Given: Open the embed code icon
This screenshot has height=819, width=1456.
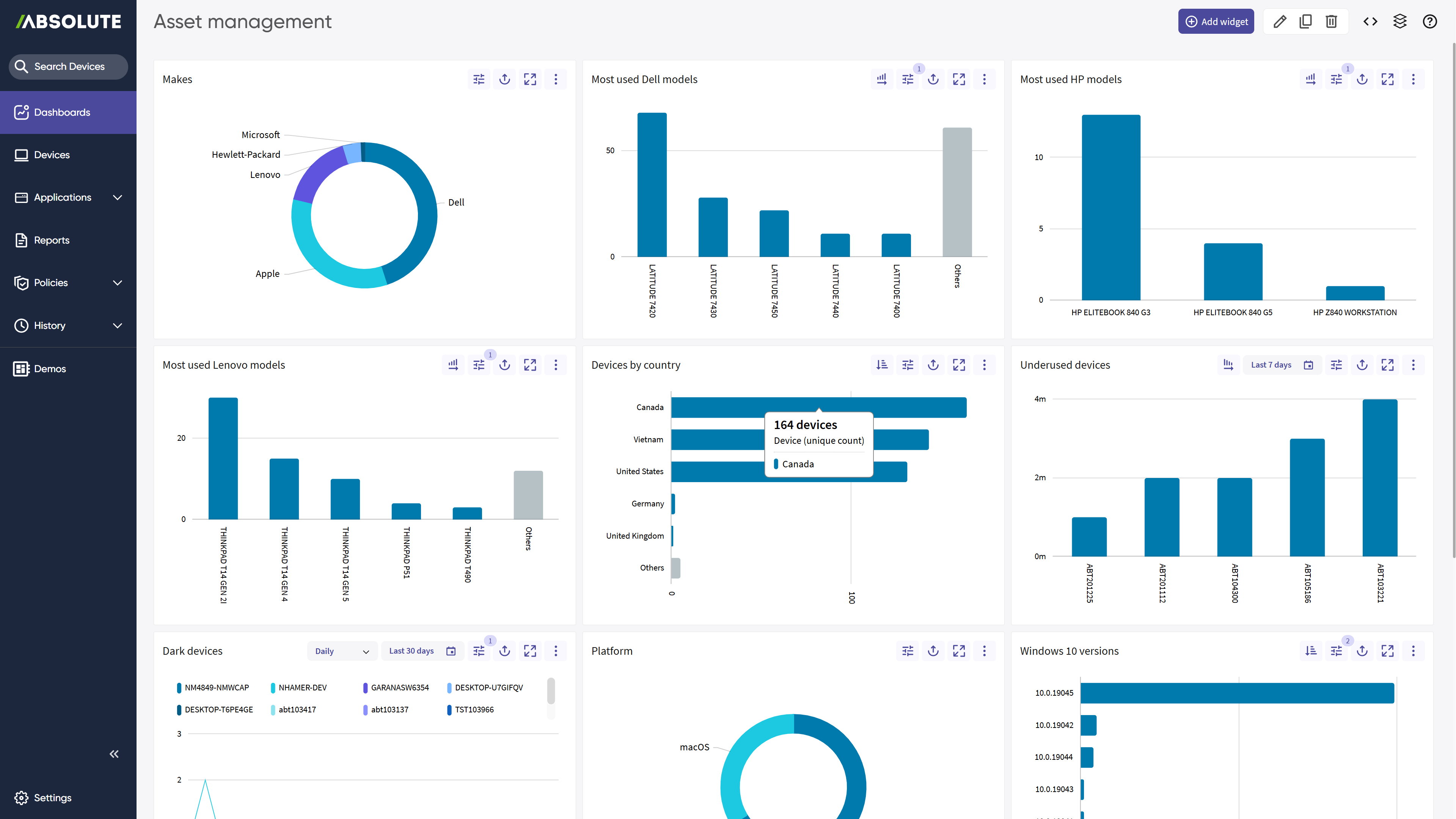Looking at the screenshot, I should click(x=1370, y=22).
